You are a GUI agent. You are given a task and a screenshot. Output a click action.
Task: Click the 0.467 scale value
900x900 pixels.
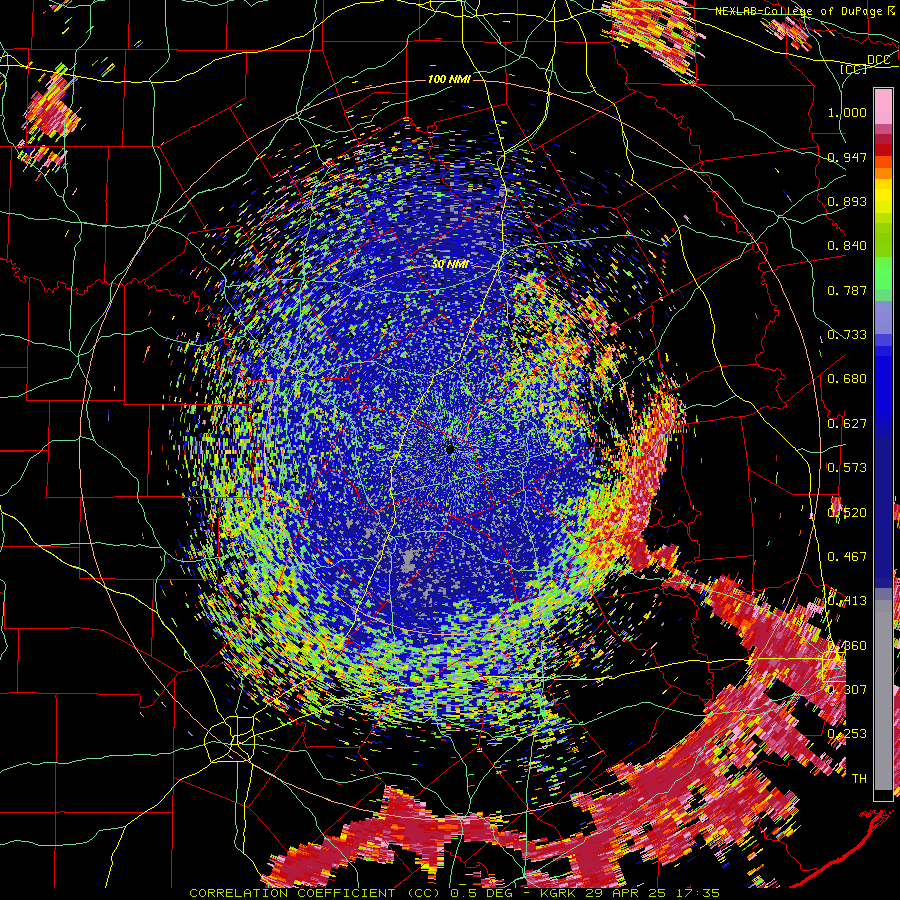tap(847, 557)
